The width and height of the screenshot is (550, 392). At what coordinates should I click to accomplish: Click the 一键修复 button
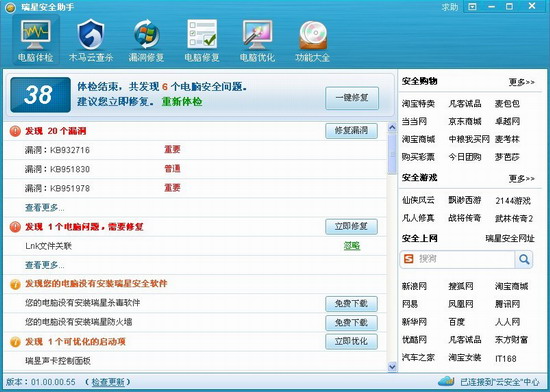point(352,98)
